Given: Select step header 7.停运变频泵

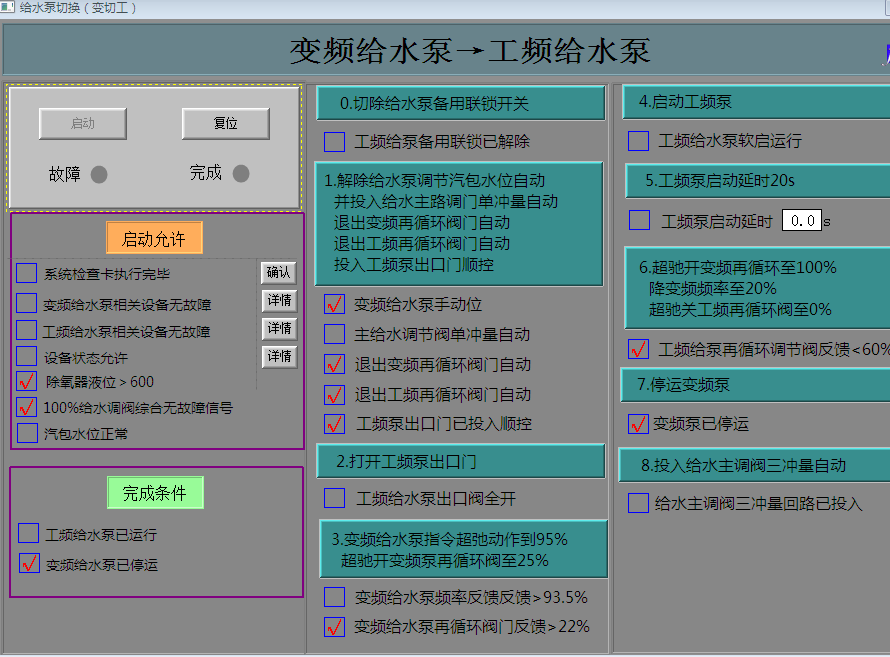Looking at the screenshot, I should tap(755, 386).
